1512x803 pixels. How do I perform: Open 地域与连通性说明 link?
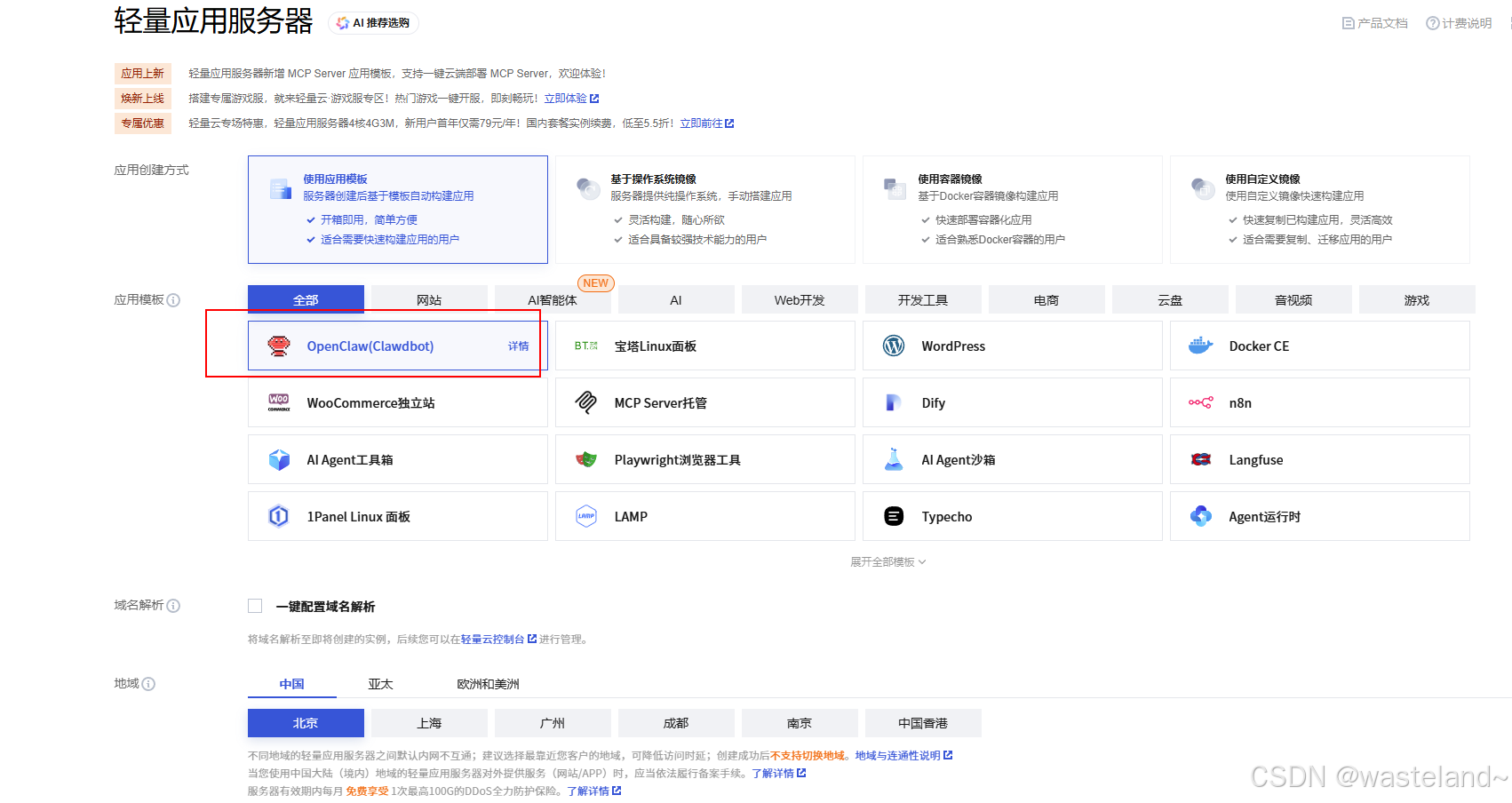click(x=903, y=756)
